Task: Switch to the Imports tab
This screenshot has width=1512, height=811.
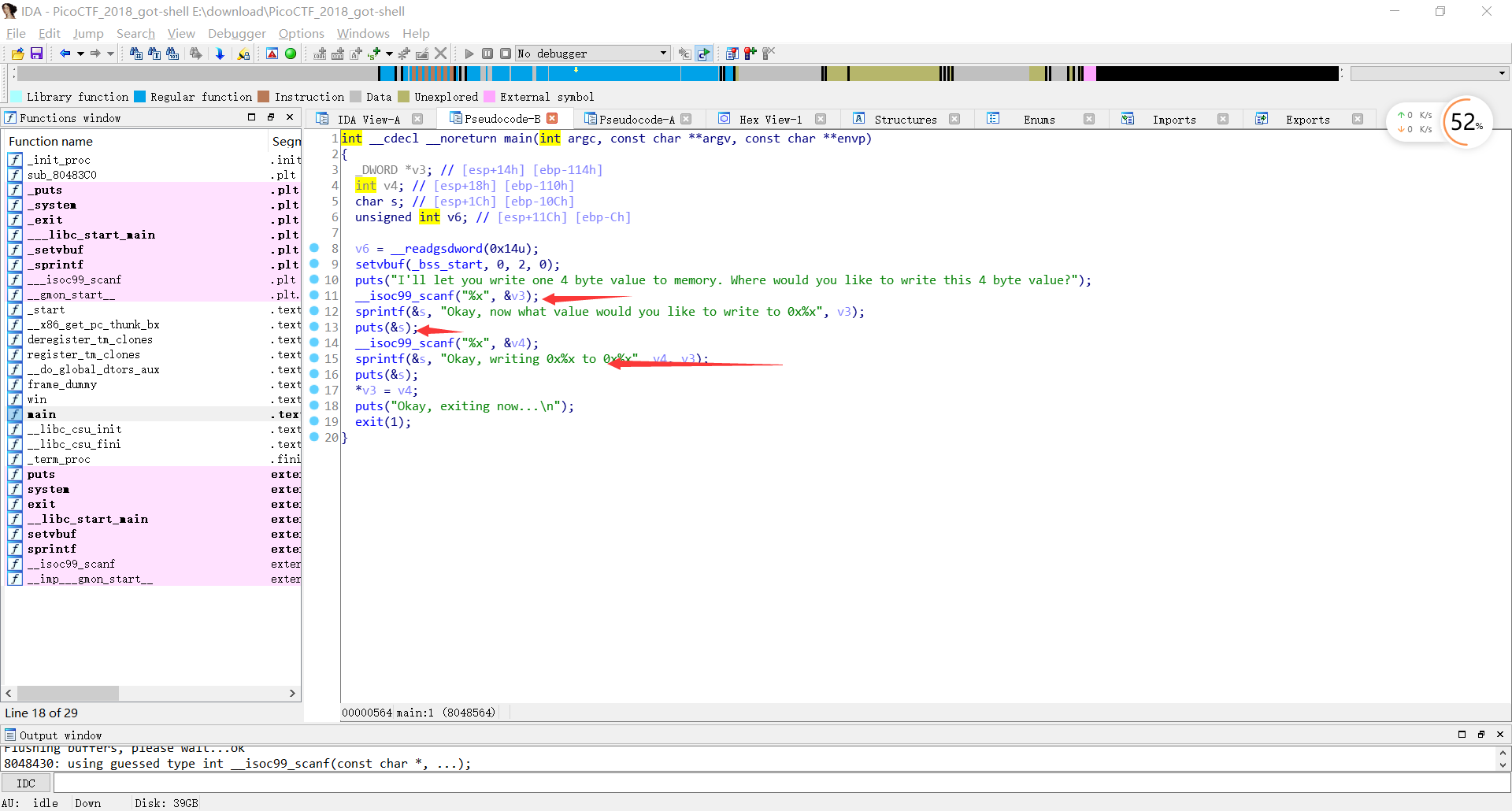Action: pos(1174,120)
